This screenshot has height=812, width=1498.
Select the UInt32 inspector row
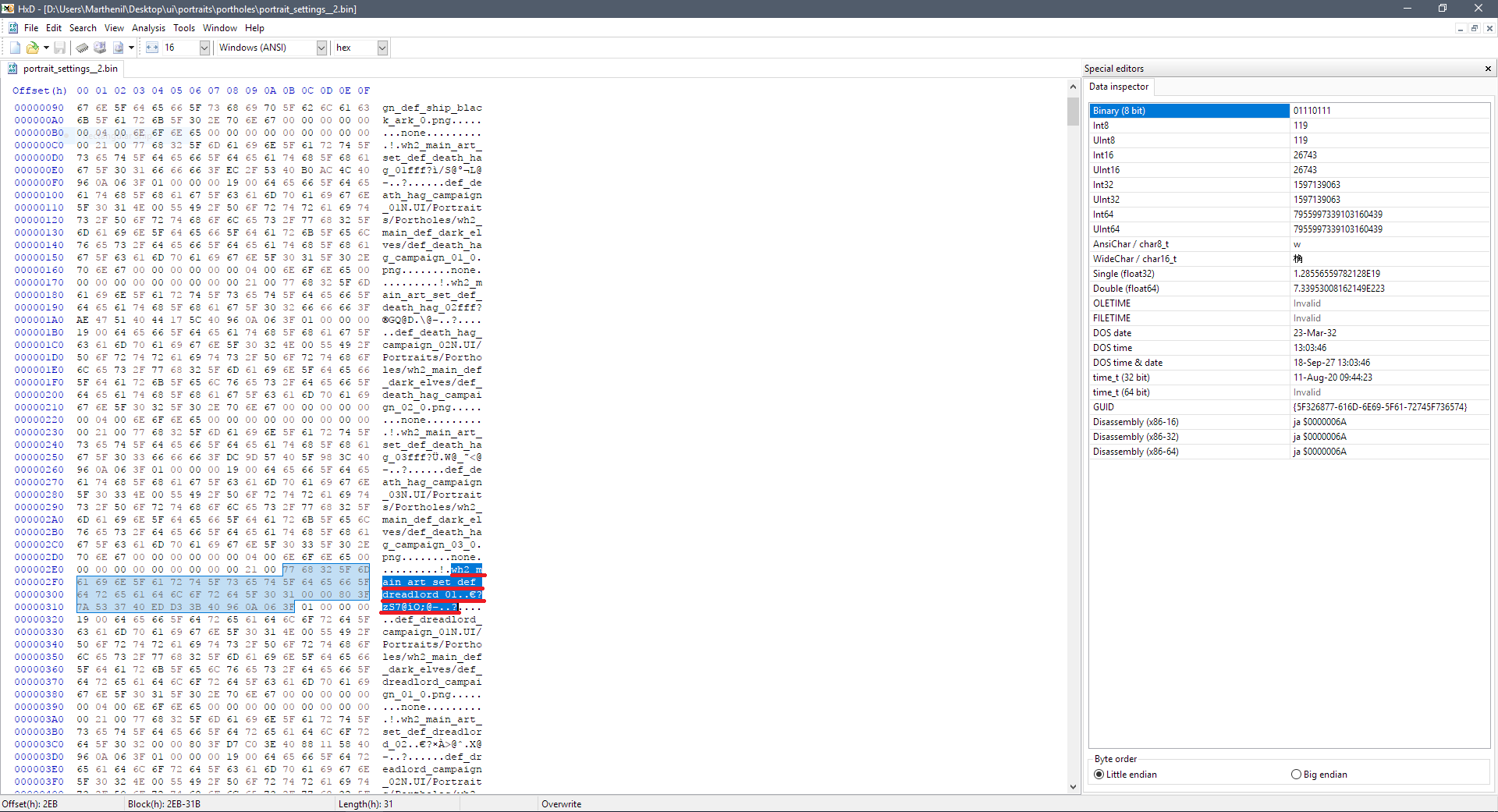(x=1289, y=200)
